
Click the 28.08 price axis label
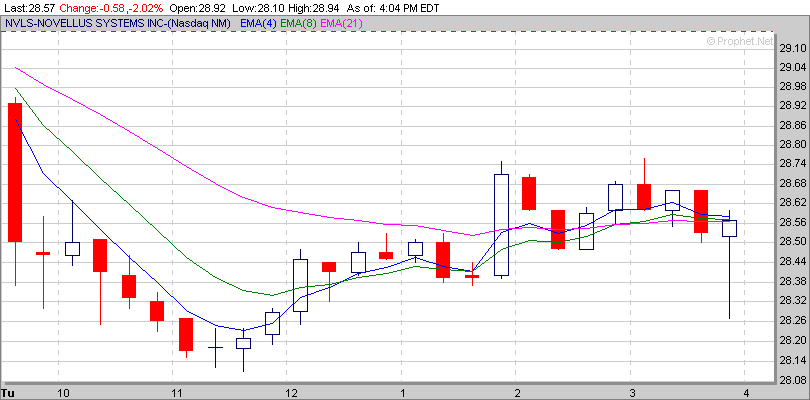pos(792,379)
